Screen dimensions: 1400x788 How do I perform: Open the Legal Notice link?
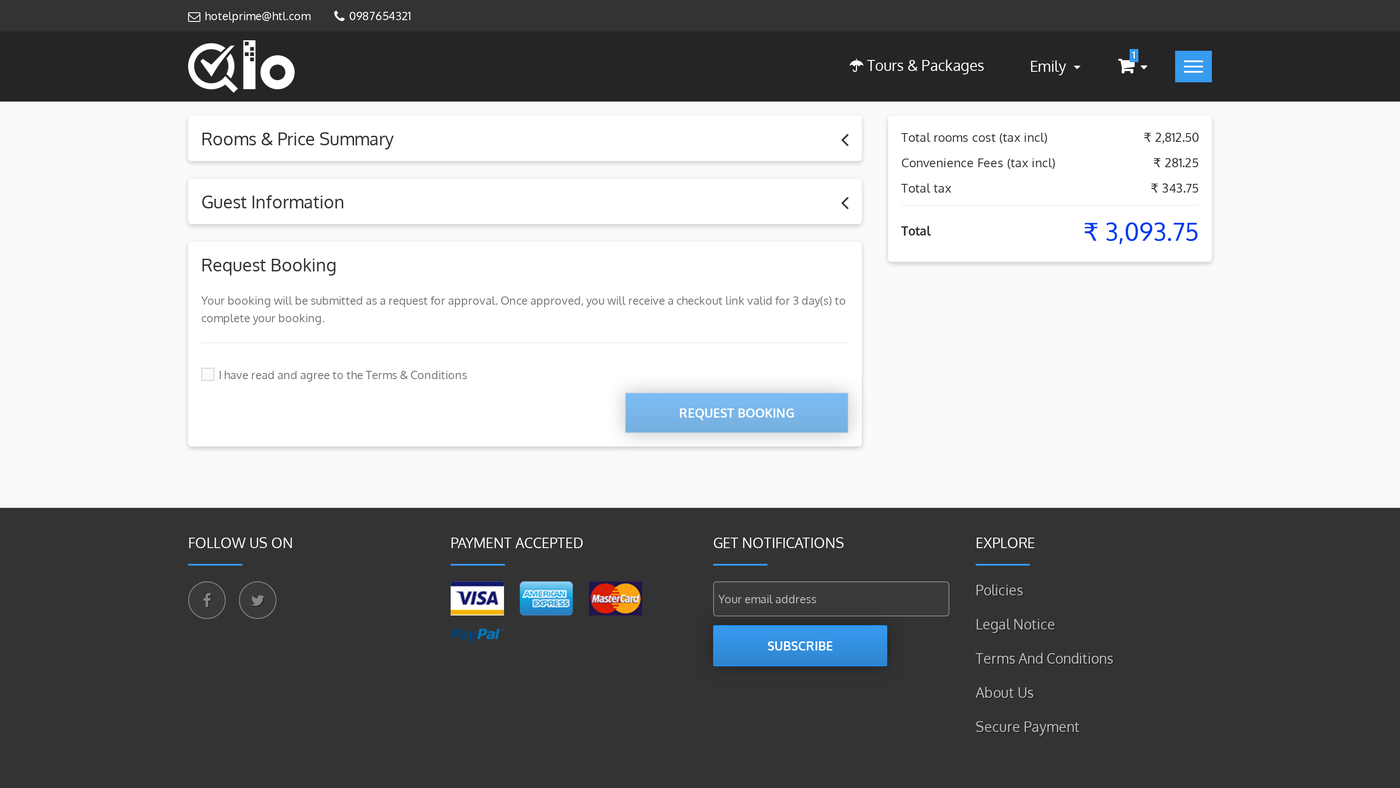1015,624
